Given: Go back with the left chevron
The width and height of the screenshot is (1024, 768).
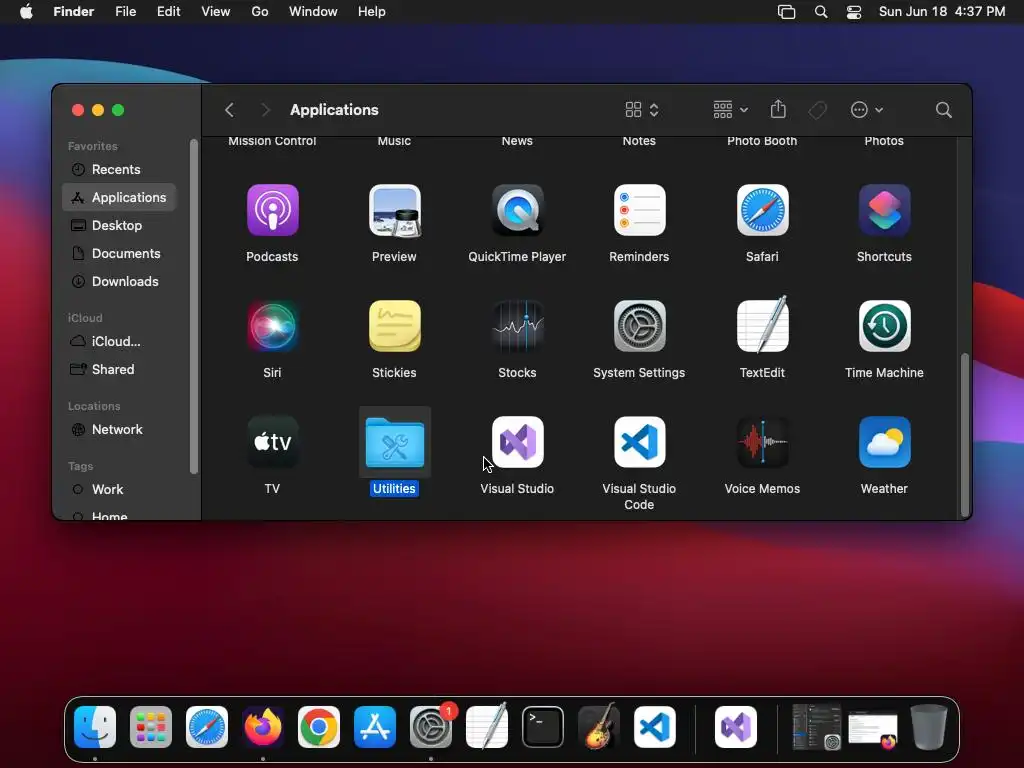Looking at the screenshot, I should point(229,110).
